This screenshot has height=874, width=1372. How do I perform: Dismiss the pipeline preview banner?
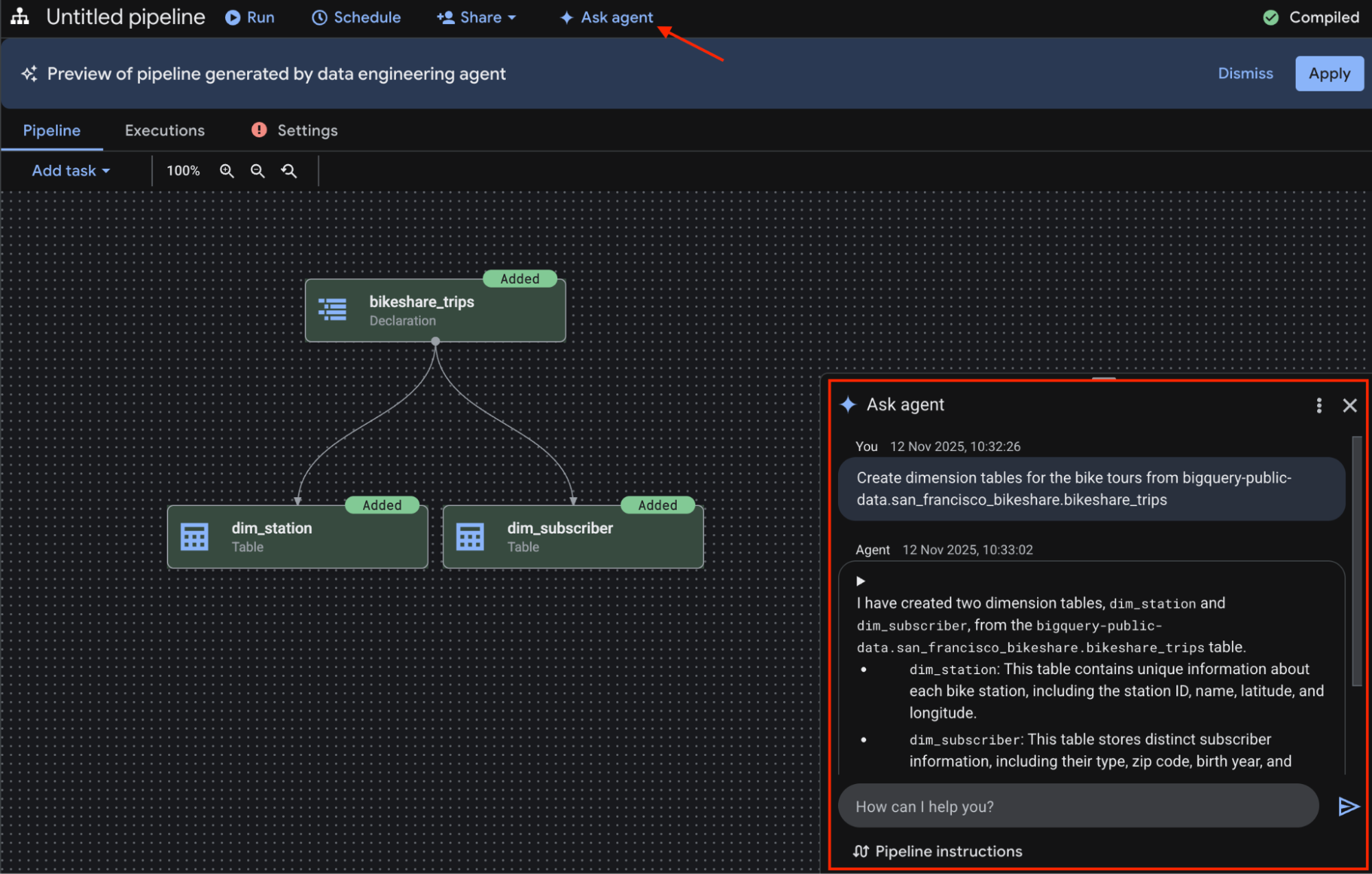tap(1245, 73)
